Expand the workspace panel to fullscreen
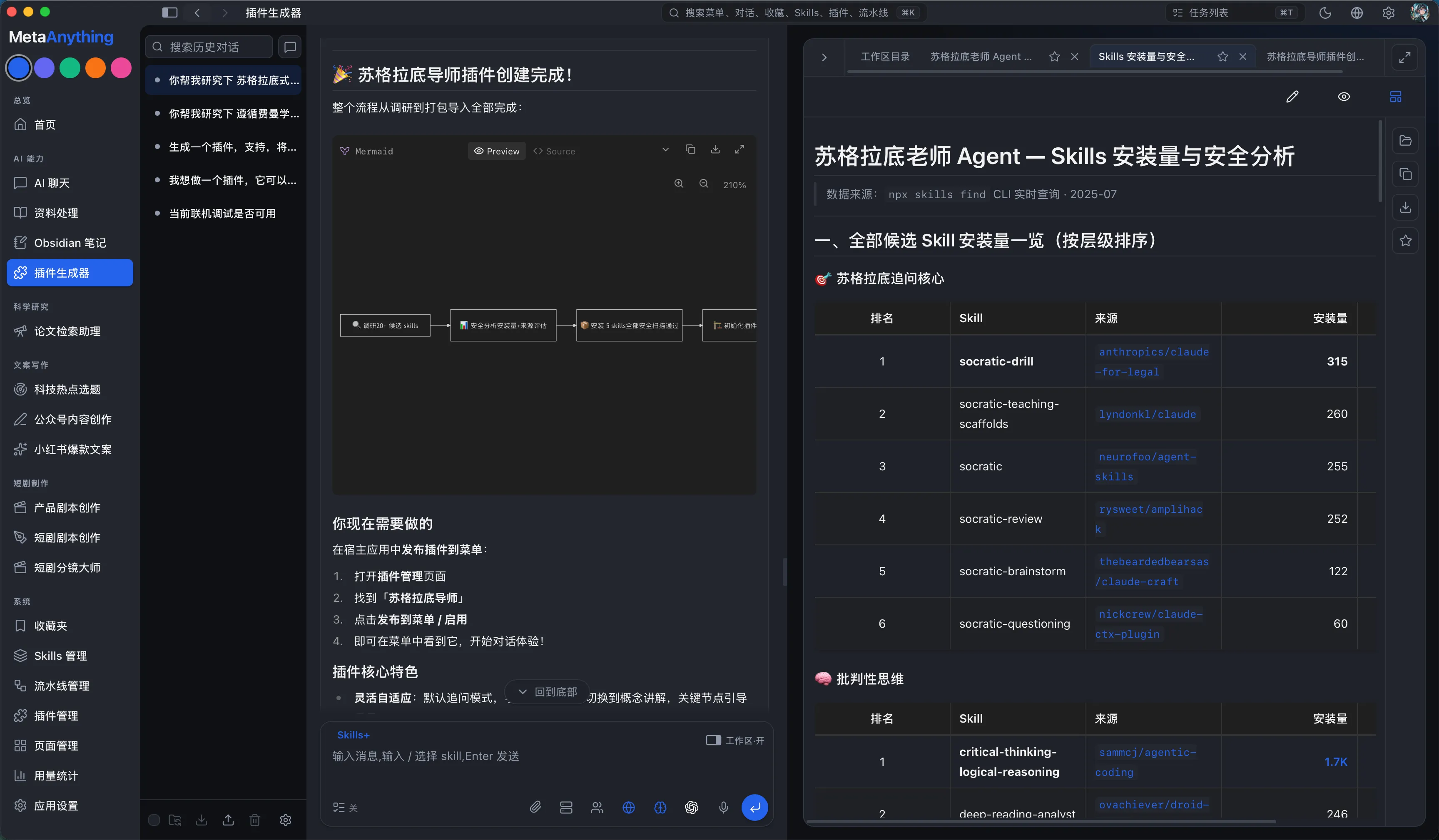 click(x=1405, y=57)
